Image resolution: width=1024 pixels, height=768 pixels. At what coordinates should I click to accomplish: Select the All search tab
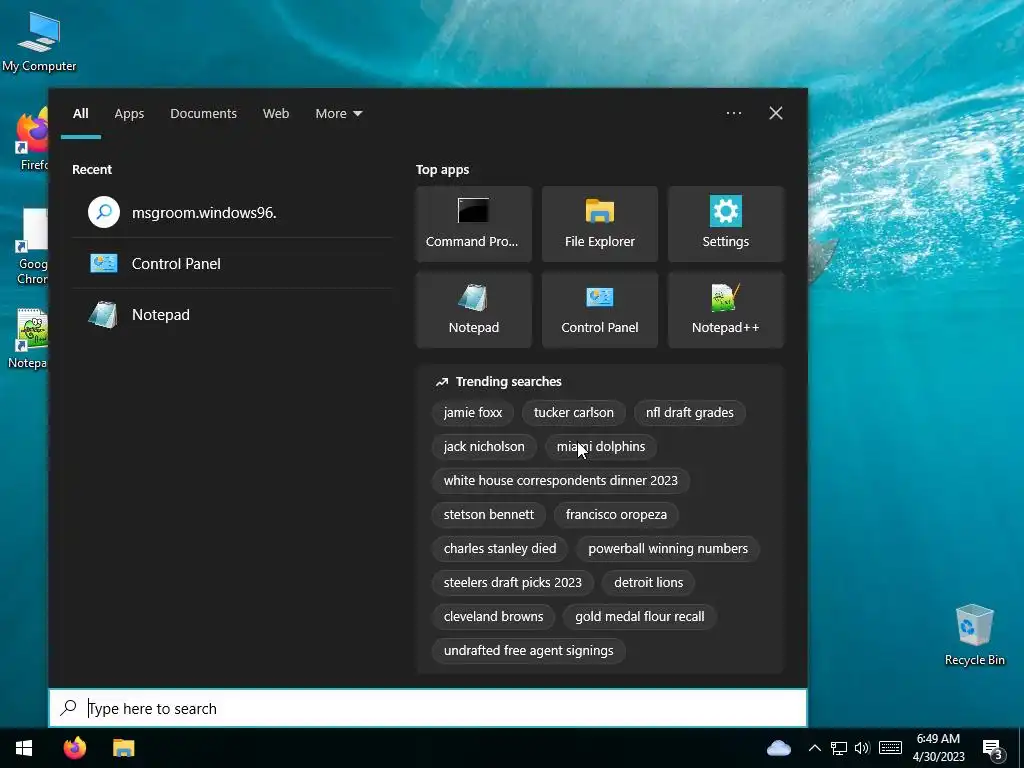[x=80, y=114]
